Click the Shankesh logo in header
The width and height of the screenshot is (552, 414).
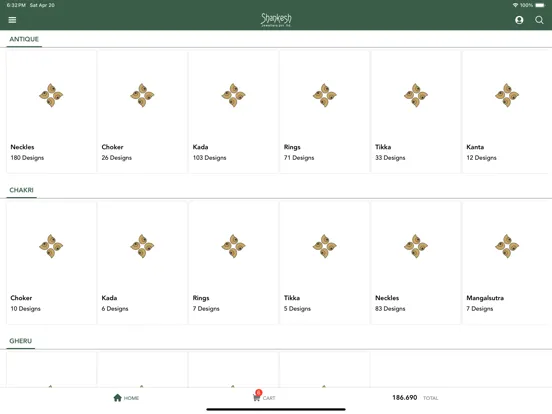[x=276, y=20]
